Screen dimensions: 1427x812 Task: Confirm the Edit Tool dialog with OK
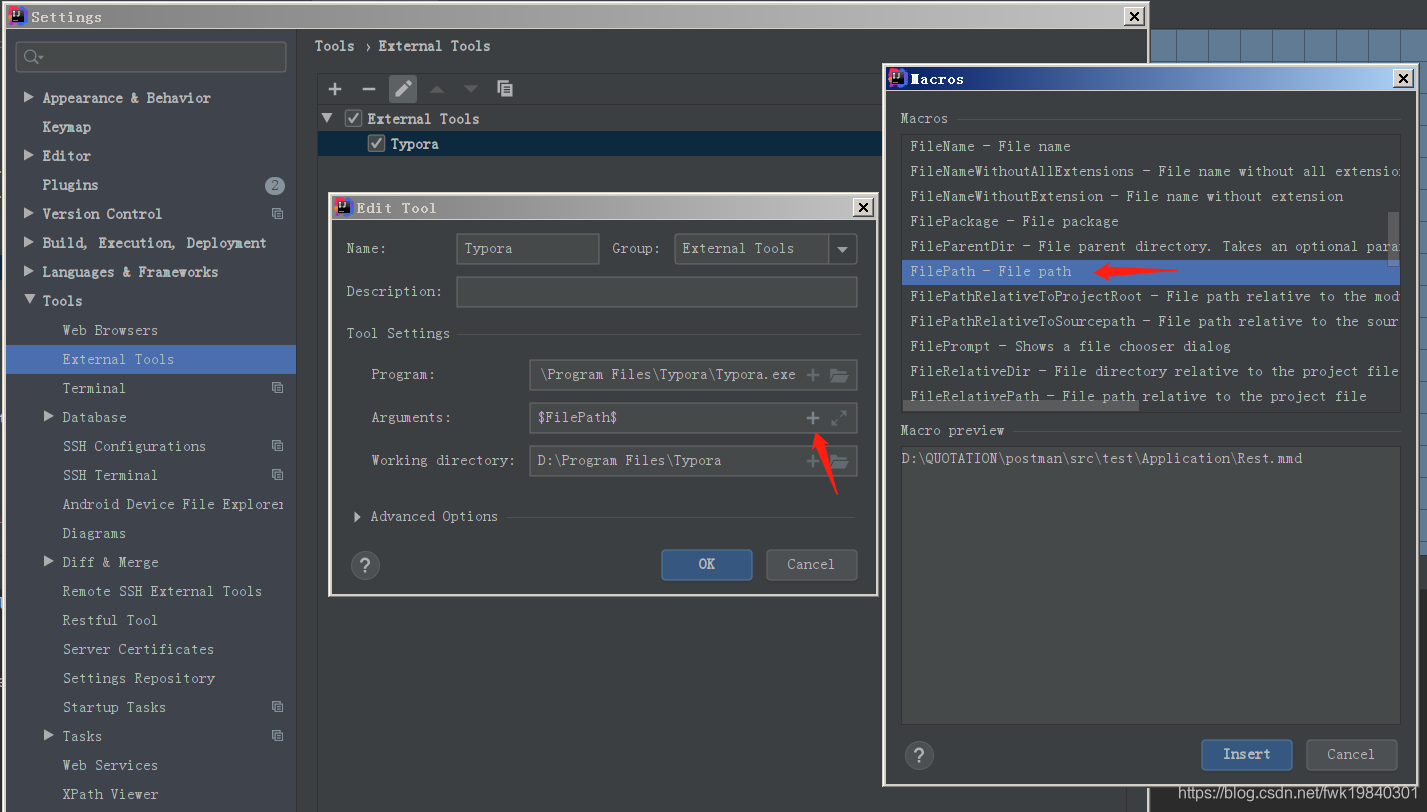click(706, 565)
